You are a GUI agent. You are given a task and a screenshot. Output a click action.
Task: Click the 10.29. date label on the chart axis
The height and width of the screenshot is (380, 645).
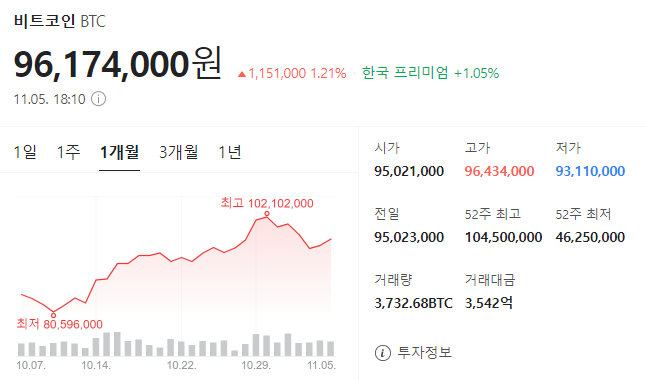click(256, 365)
